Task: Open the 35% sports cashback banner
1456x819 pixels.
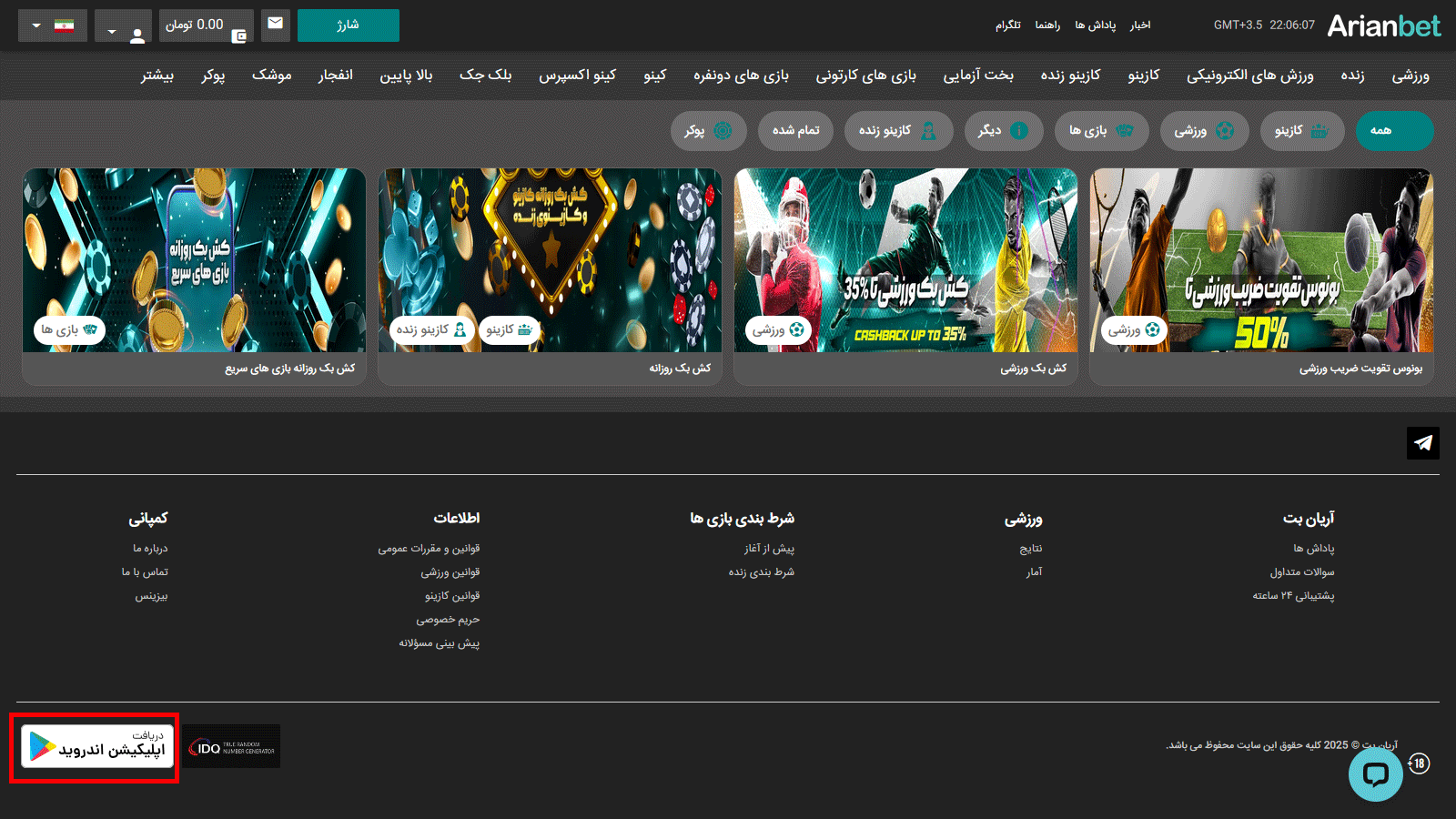Action: pyautogui.click(x=905, y=261)
